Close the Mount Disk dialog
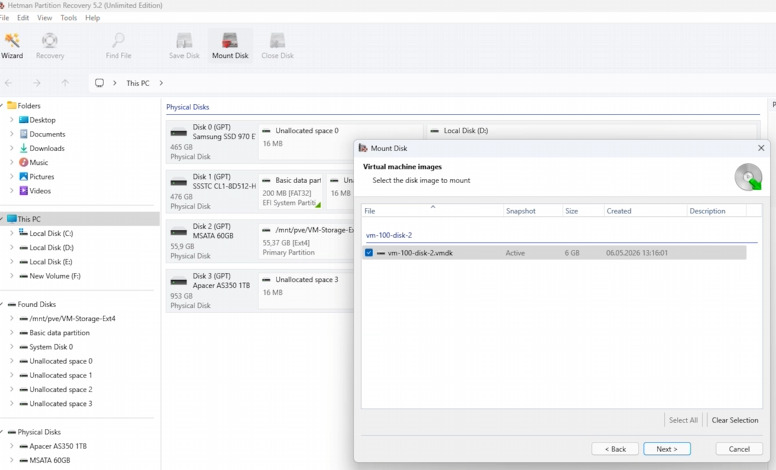The height and width of the screenshot is (470, 776). [x=761, y=148]
